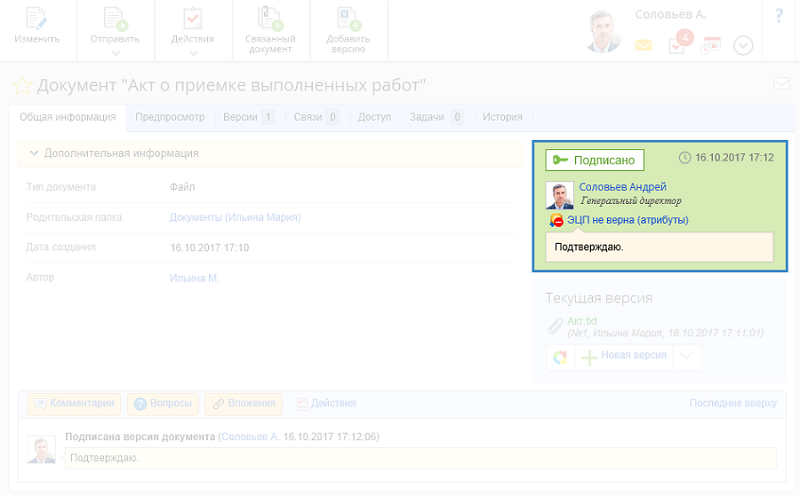Toggle the Вопросы filter button
Viewport: 800px width, 496px height.
click(x=162, y=403)
